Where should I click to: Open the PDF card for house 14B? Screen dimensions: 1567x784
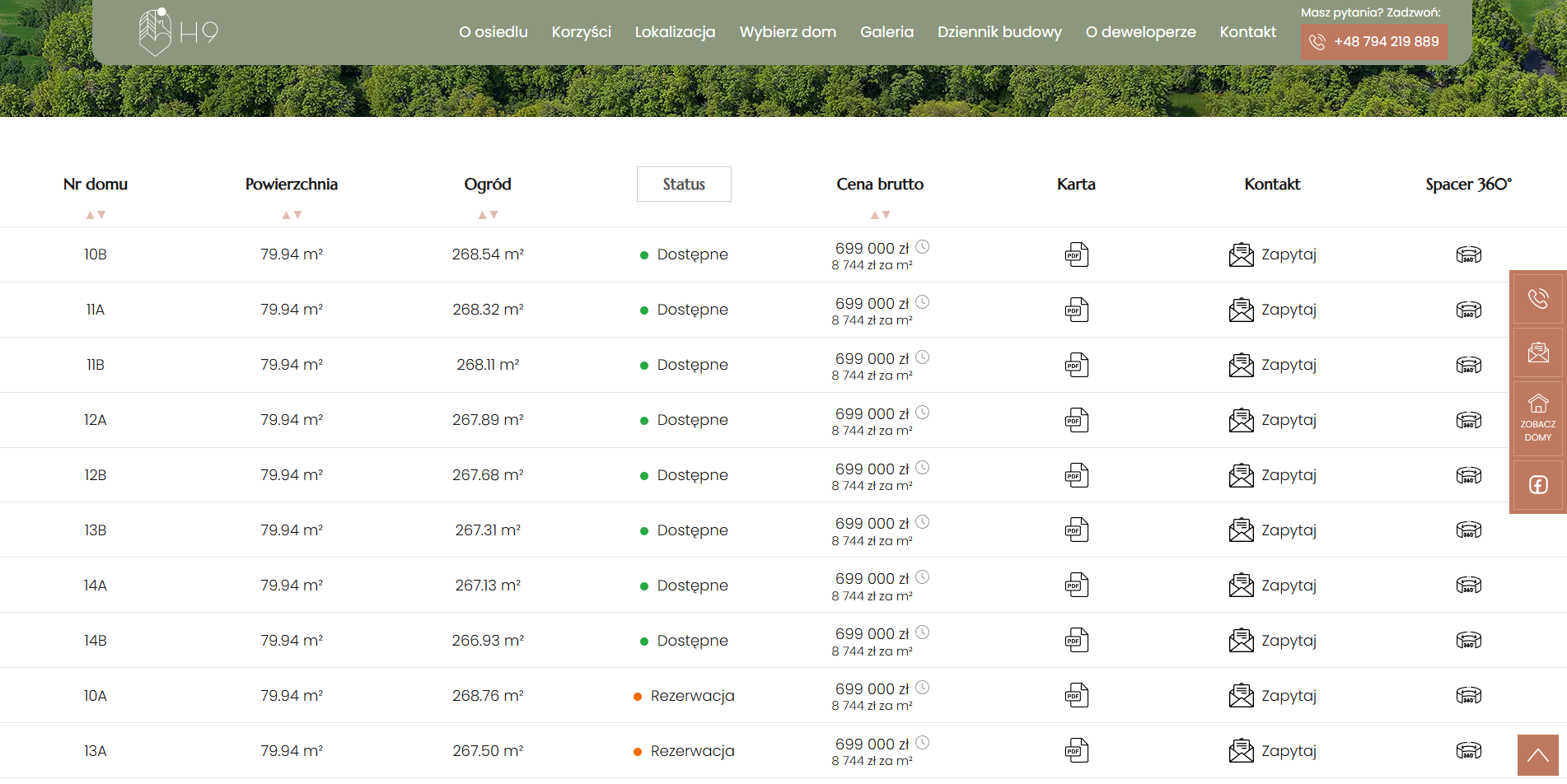coord(1076,640)
